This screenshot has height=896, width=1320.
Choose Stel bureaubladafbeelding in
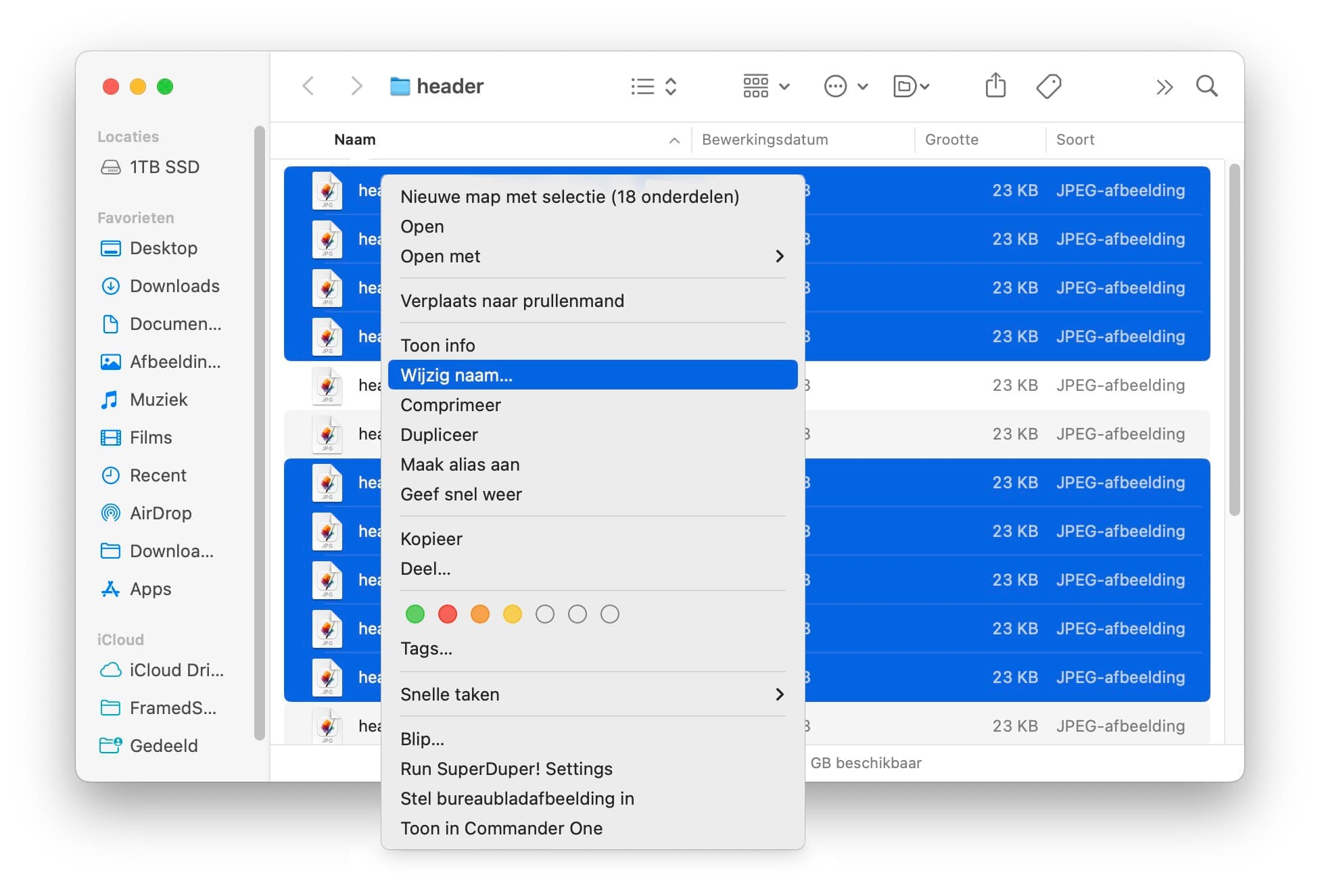click(593, 799)
